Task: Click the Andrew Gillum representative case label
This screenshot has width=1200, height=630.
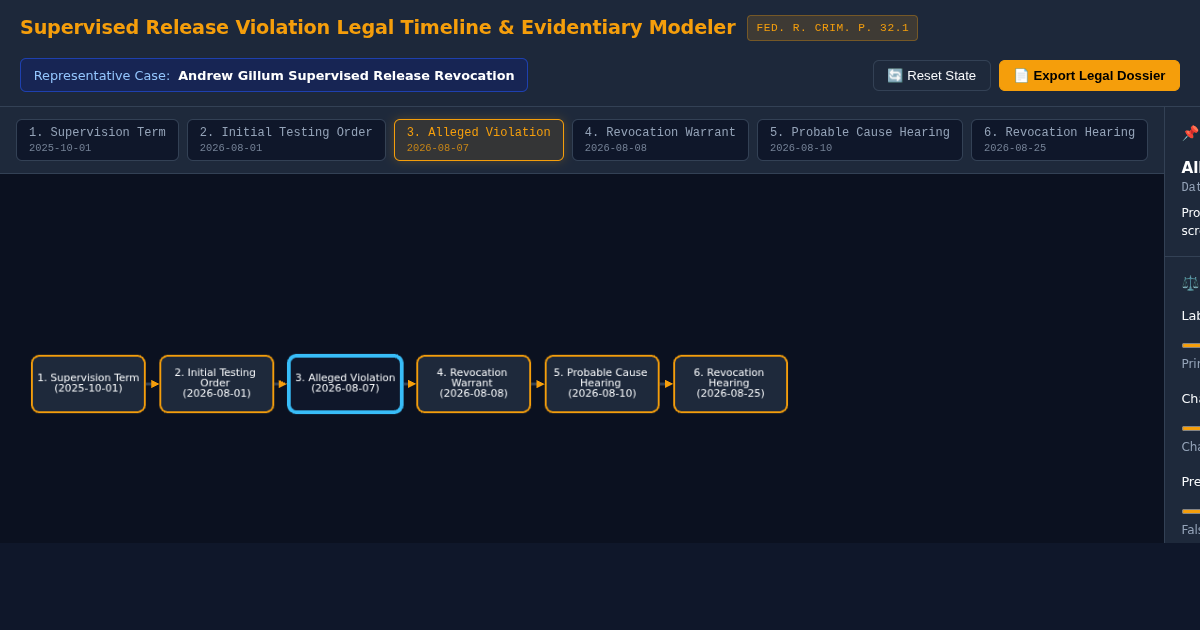Action: pyautogui.click(x=274, y=75)
